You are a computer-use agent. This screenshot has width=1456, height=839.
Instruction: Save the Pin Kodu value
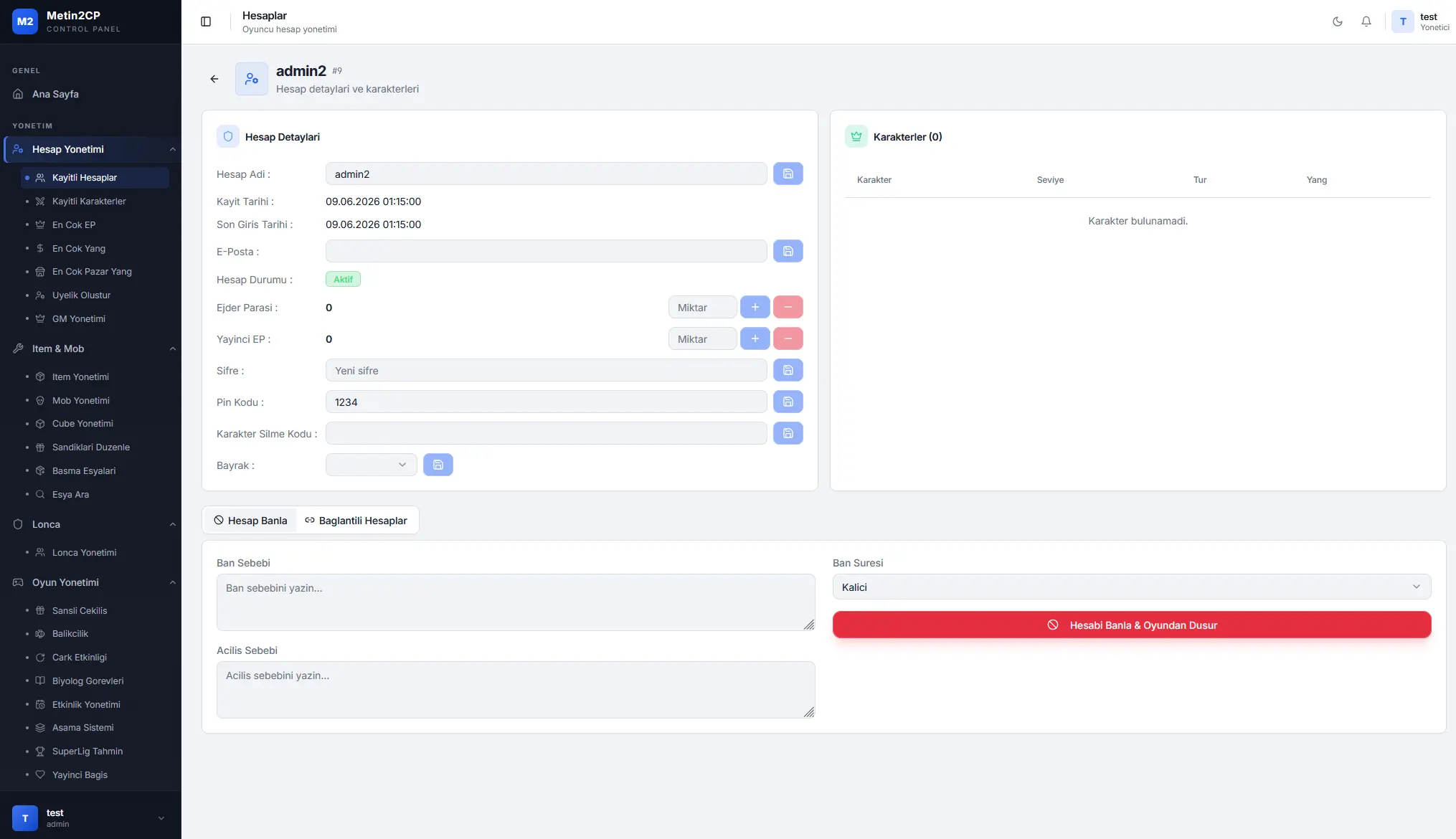click(788, 402)
